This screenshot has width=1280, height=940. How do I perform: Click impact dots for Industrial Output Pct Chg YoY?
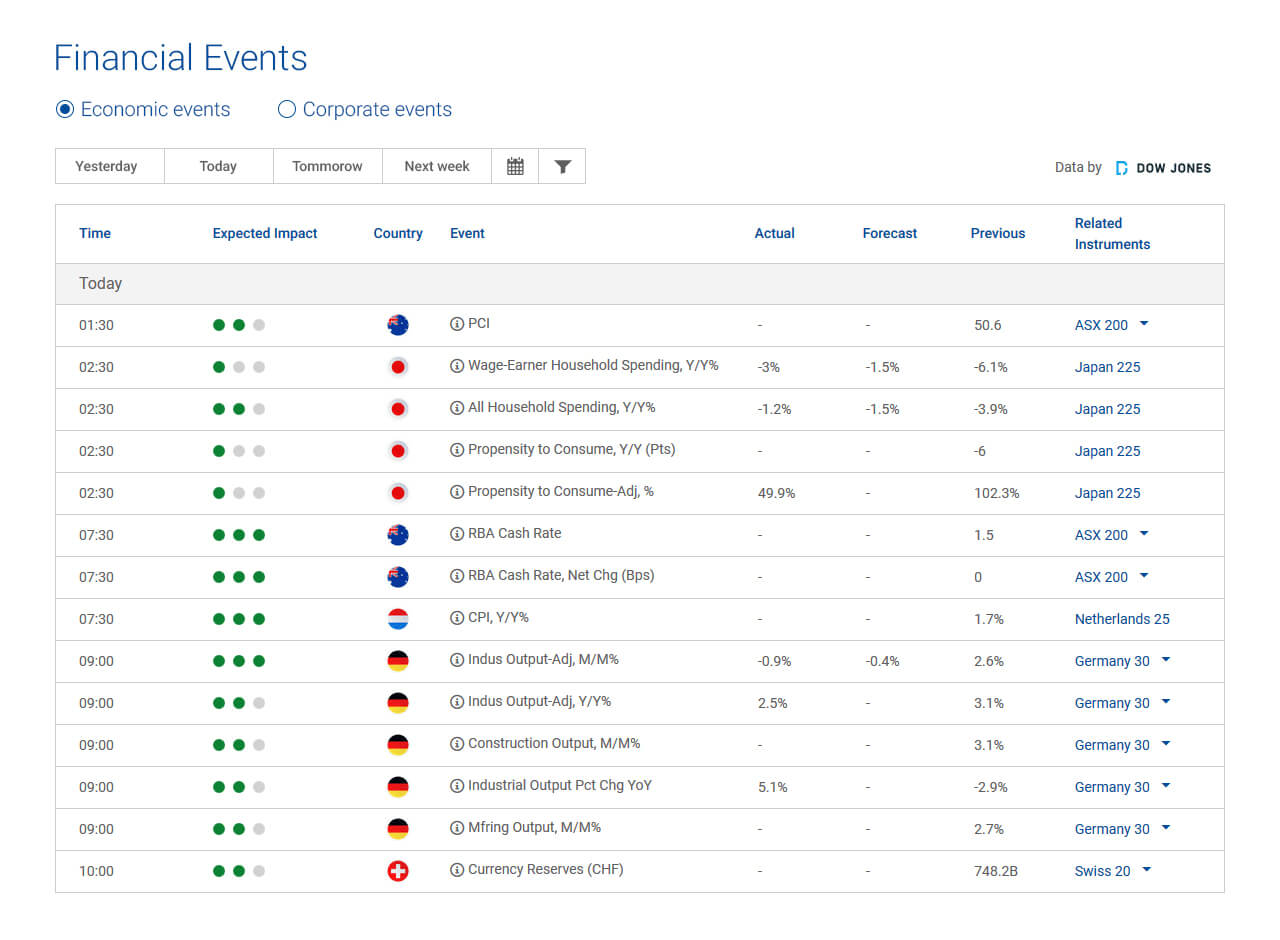[238, 787]
